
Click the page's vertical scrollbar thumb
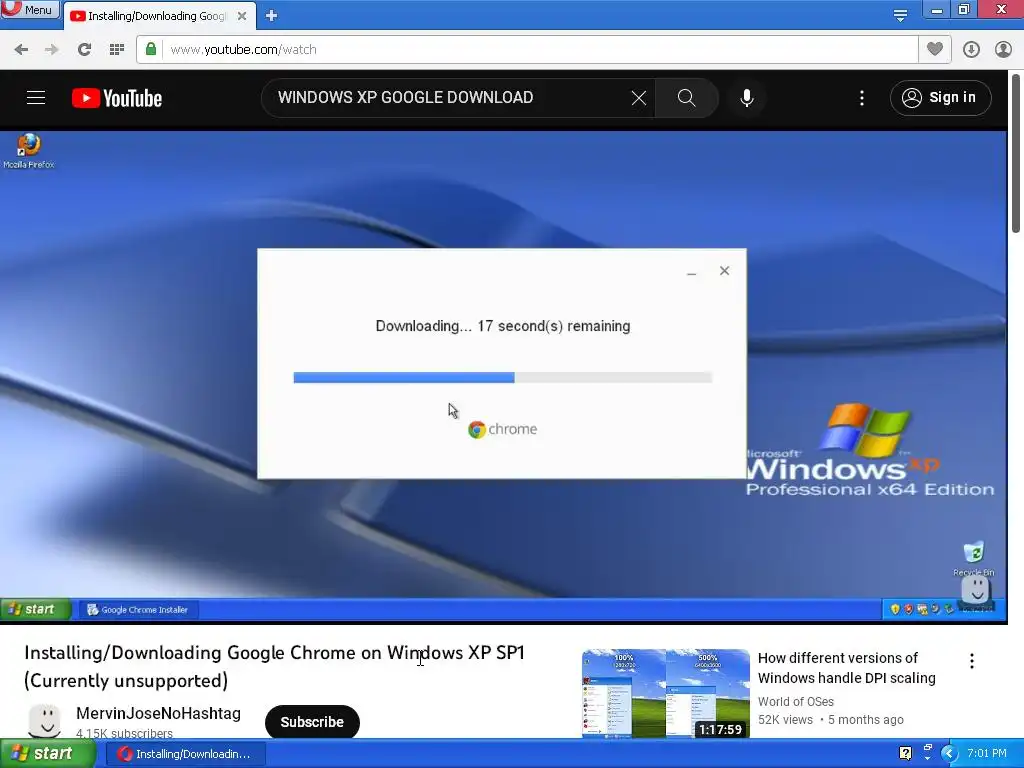pos(1016,152)
